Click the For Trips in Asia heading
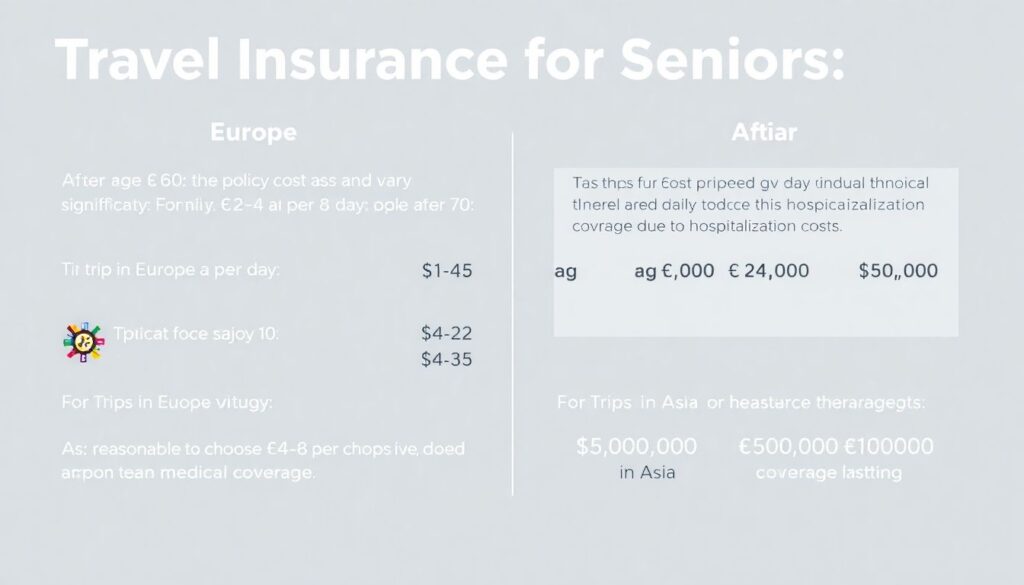Image resolution: width=1024 pixels, height=585 pixels. [x=741, y=403]
